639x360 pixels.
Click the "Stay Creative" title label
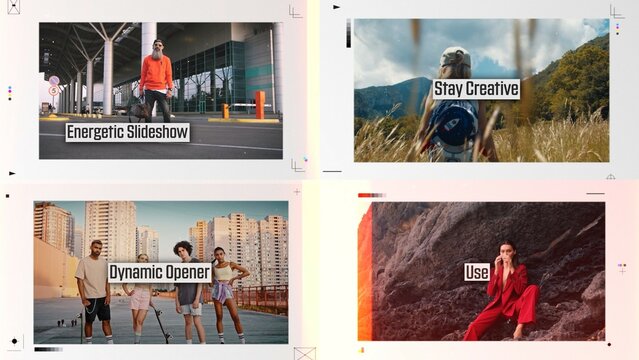[x=476, y=89]
